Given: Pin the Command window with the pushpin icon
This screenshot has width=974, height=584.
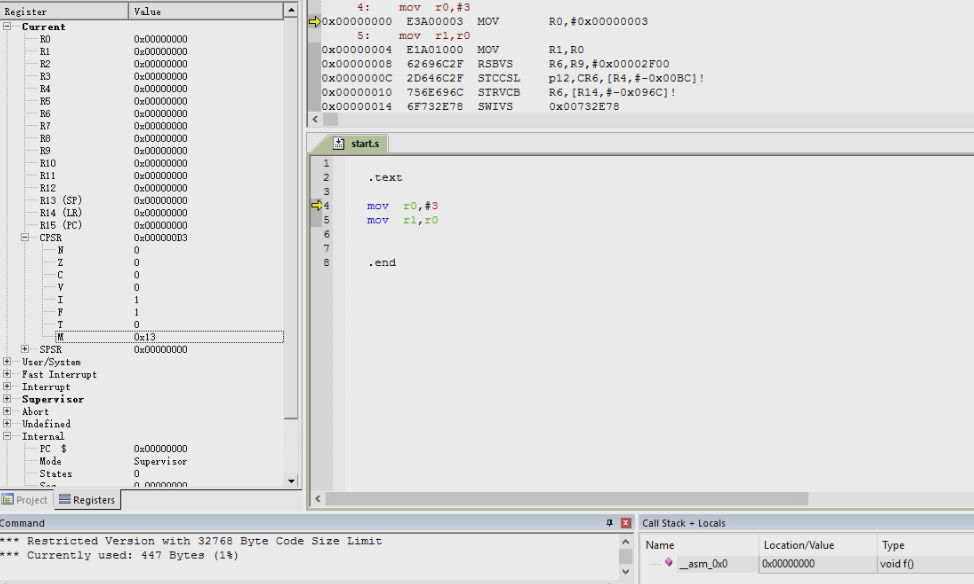Looking at the screenshot, I should click(609, 523).
